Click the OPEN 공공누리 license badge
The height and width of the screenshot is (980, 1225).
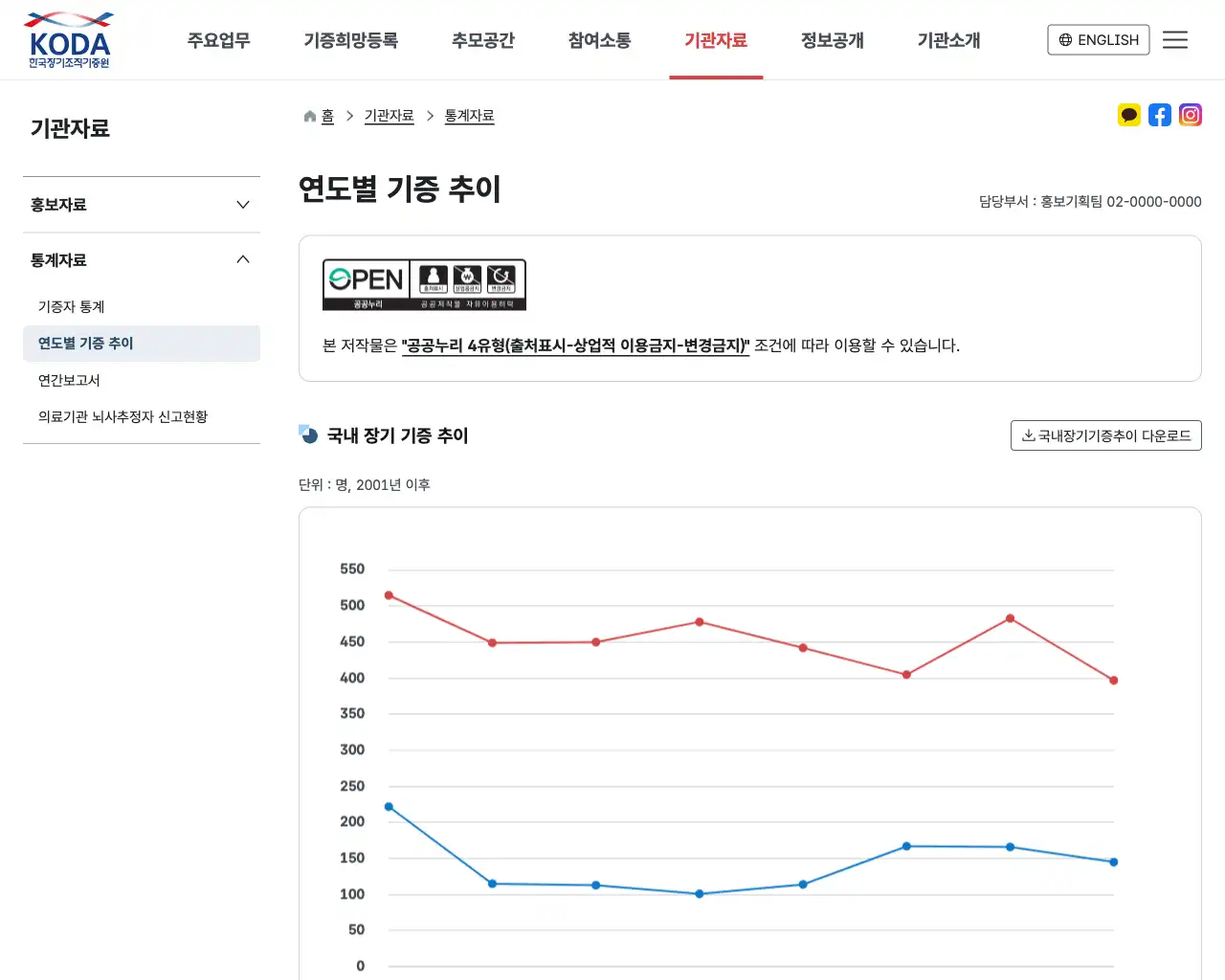tap(424, 284)
